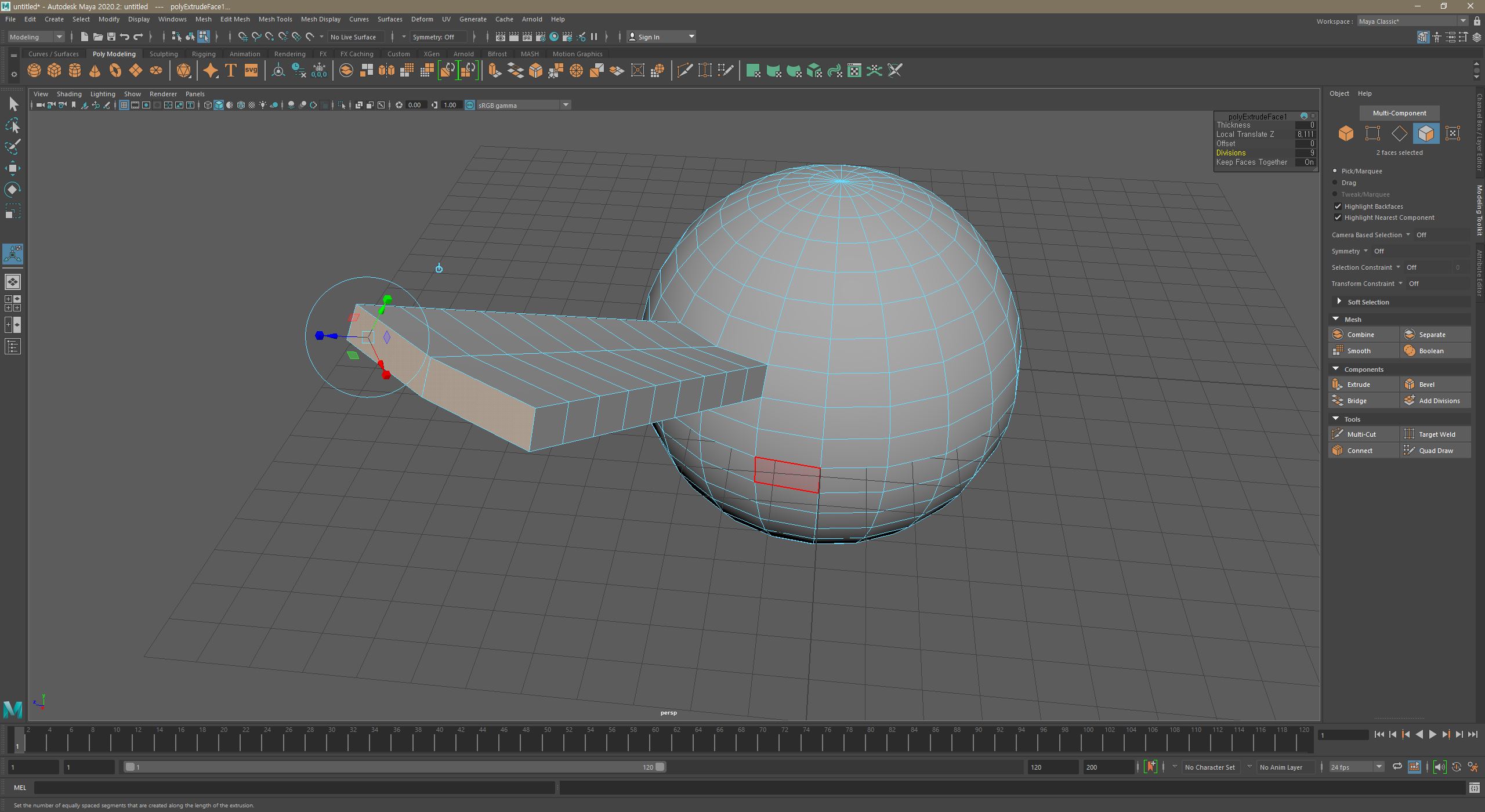Click the Extrude button

click(1358, 385)
